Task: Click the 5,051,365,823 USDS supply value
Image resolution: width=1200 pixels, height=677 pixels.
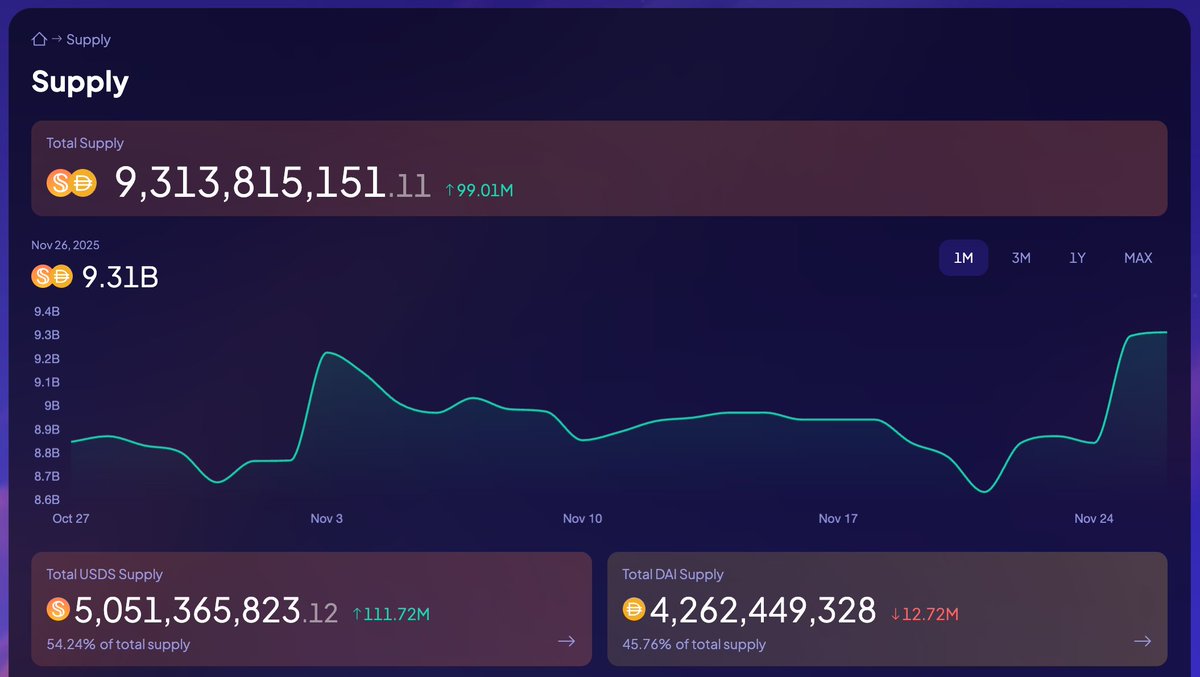Action: pos(206,610)
